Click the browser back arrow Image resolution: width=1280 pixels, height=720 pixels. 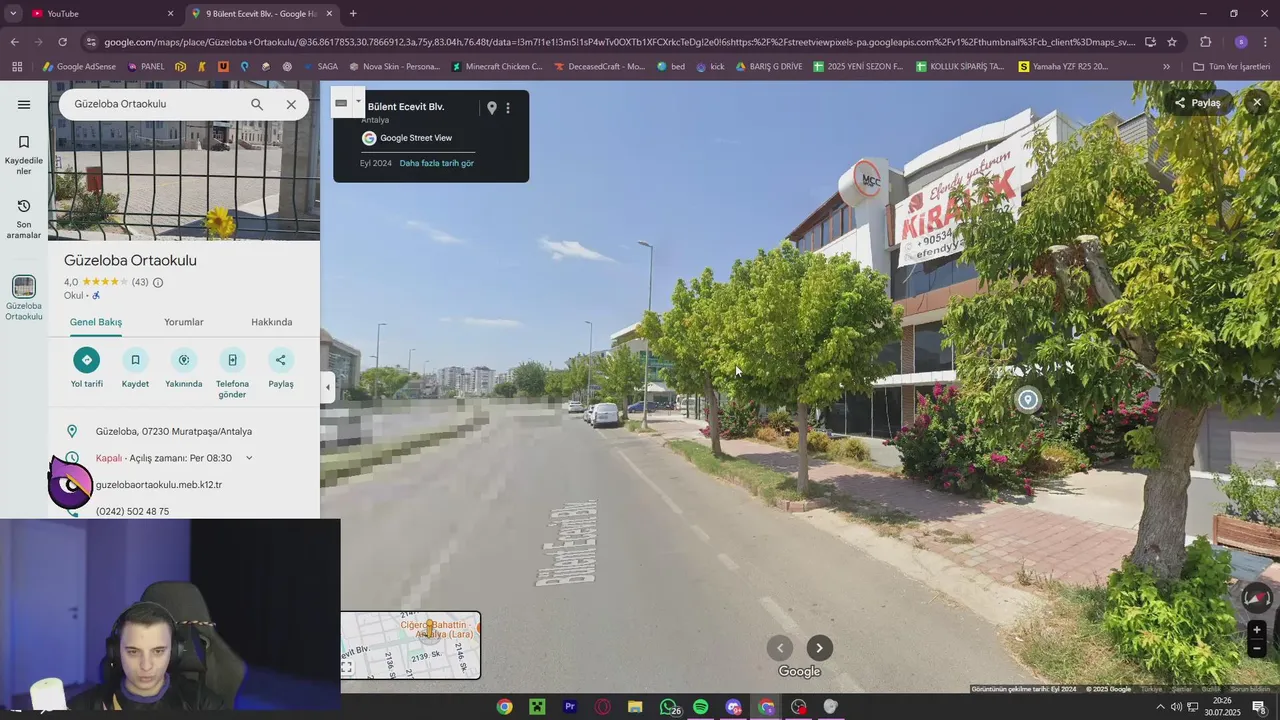click(x=14, y=42)
